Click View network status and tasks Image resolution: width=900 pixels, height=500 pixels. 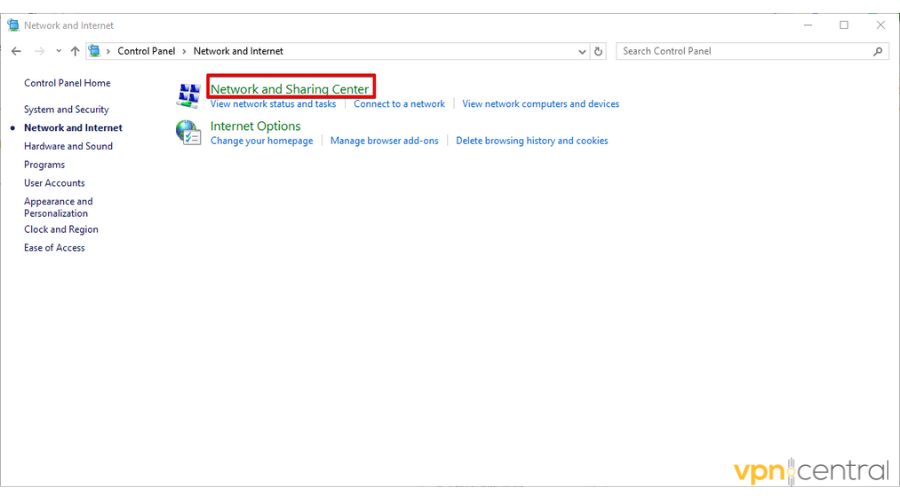click(x=273, y=104)
